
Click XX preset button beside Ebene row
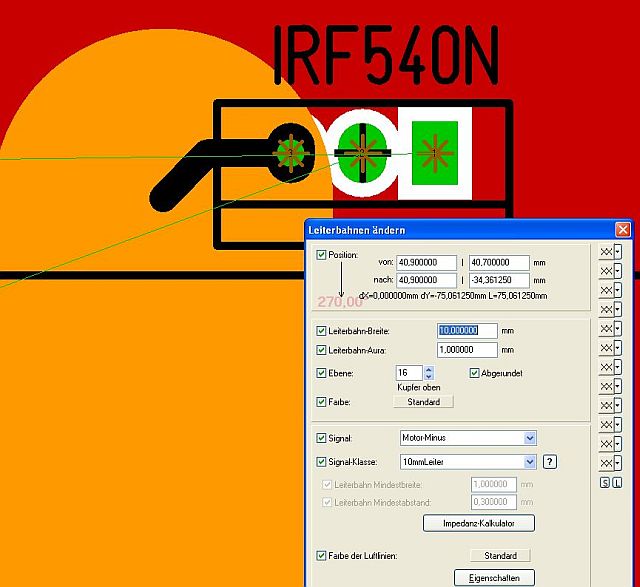point(606,367)
